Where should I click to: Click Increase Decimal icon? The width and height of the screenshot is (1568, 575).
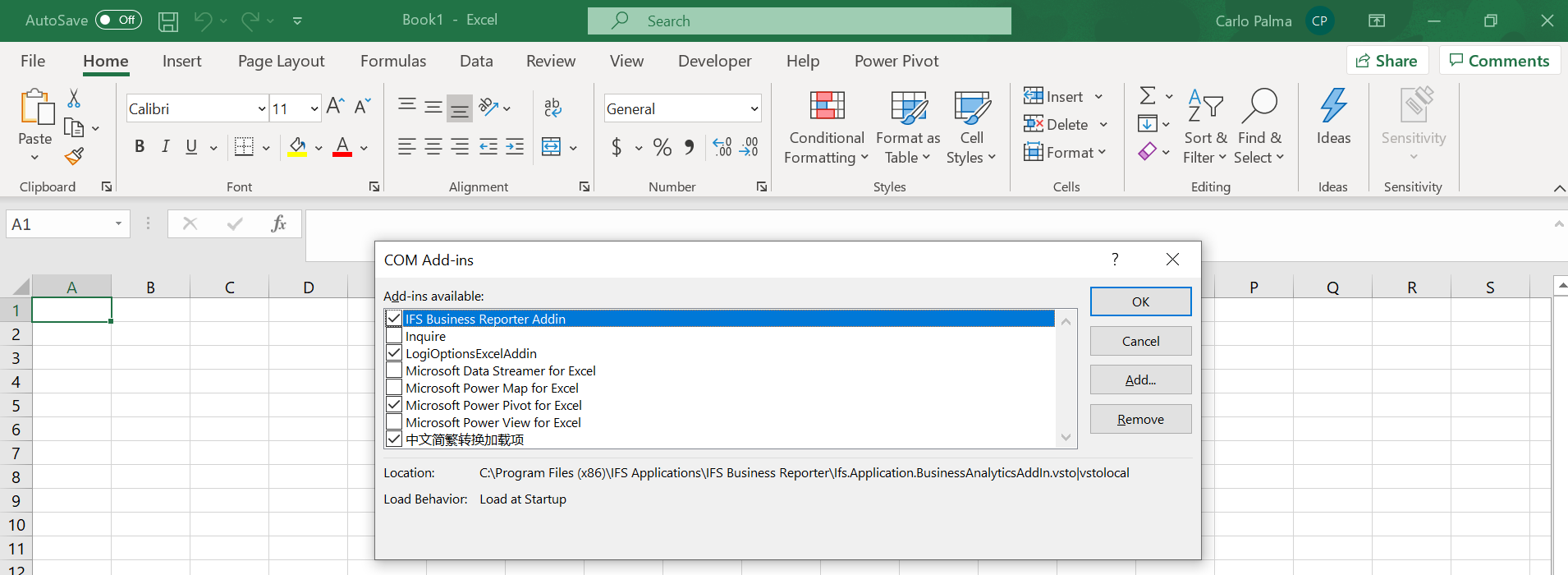click(722, 147)
